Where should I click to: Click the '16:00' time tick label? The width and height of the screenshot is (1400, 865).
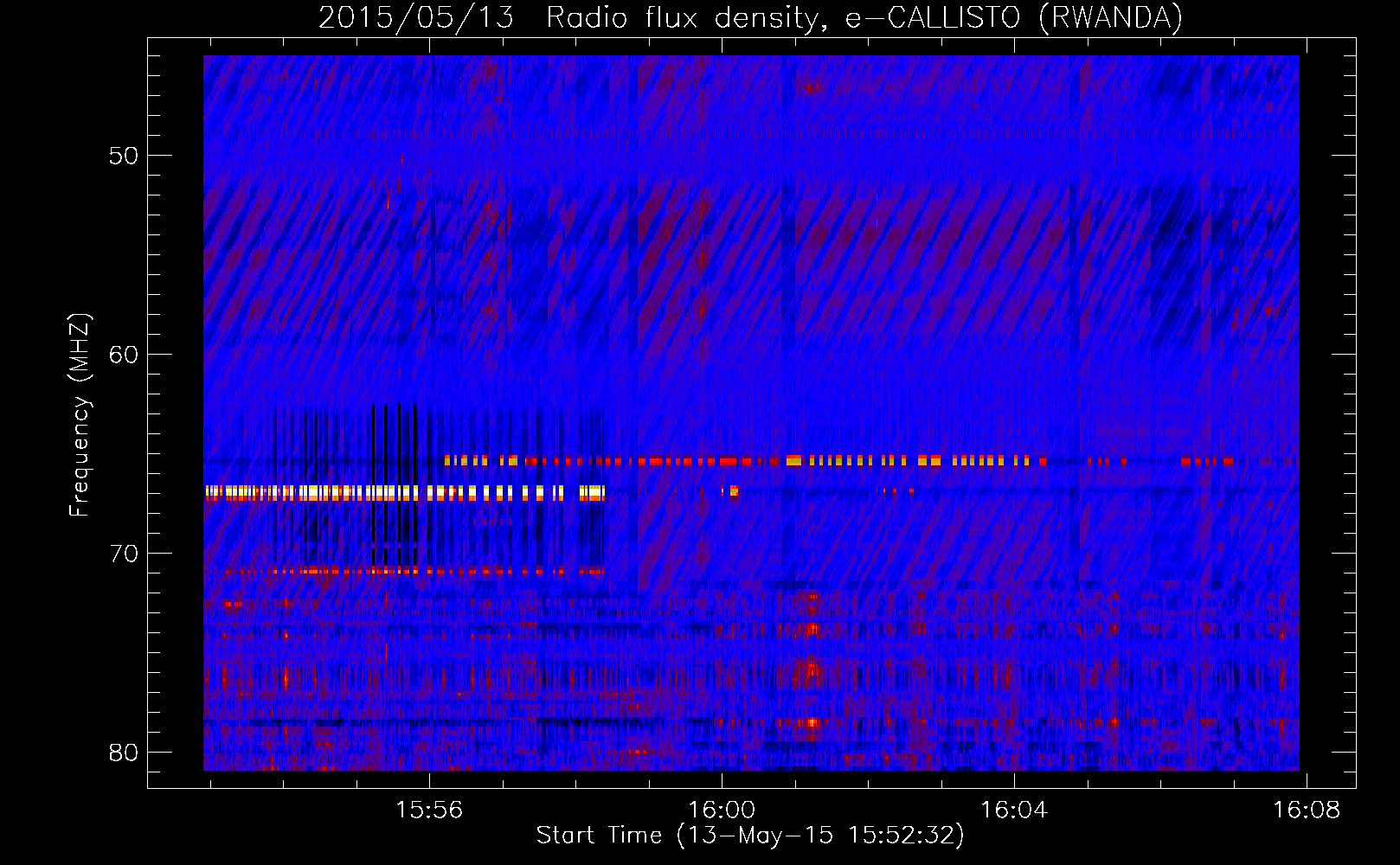[x=722, y=811]
